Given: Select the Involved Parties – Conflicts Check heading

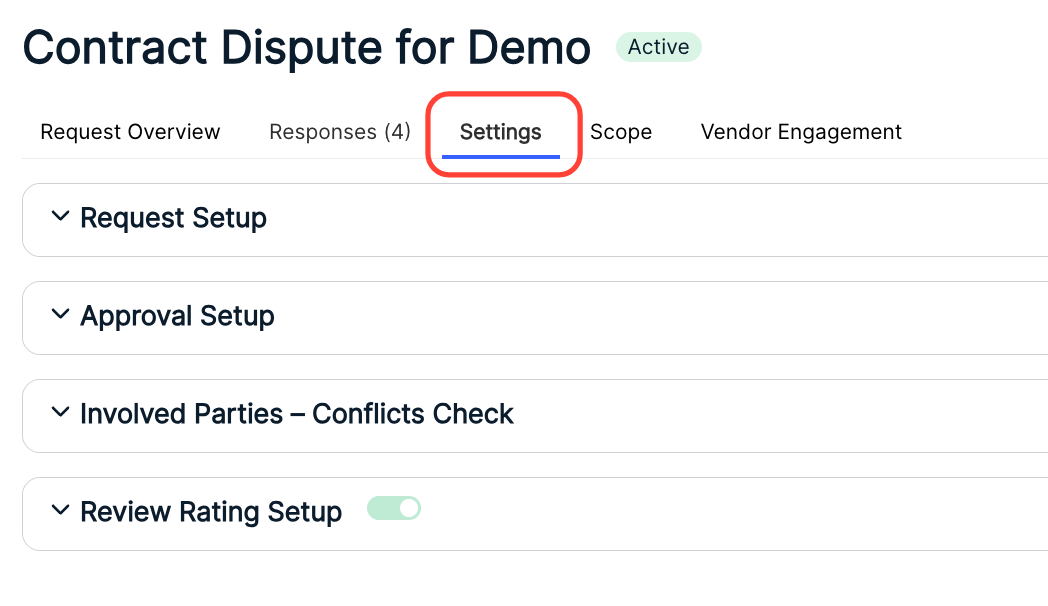Looking at the screenshot, I should 297,414.
